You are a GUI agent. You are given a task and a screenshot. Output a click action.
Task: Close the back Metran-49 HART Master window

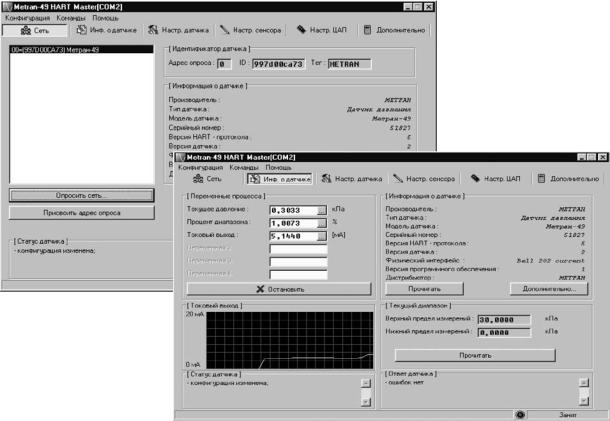428,7
